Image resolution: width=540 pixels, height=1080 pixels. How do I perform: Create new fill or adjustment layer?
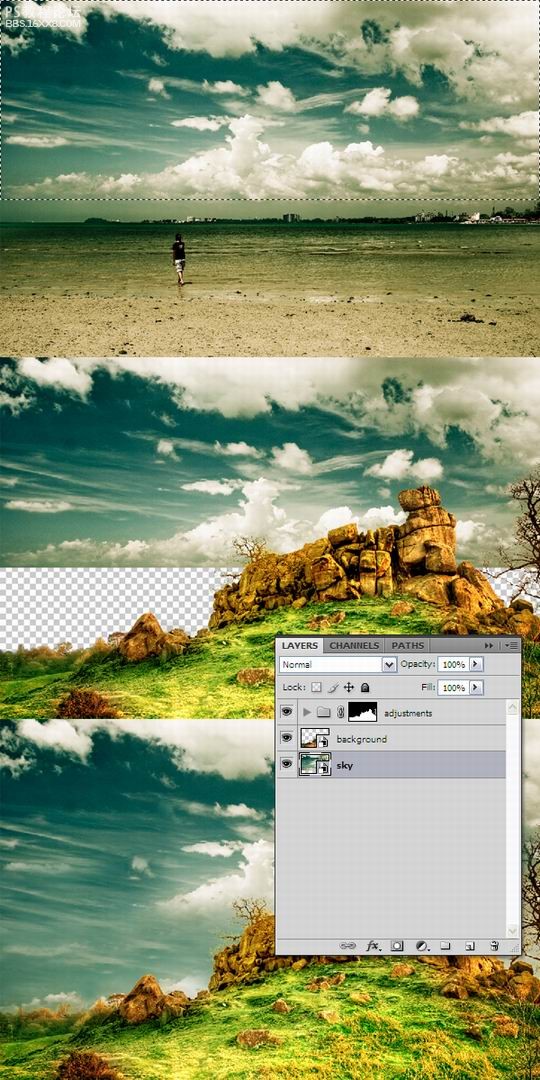pos(422,946)
